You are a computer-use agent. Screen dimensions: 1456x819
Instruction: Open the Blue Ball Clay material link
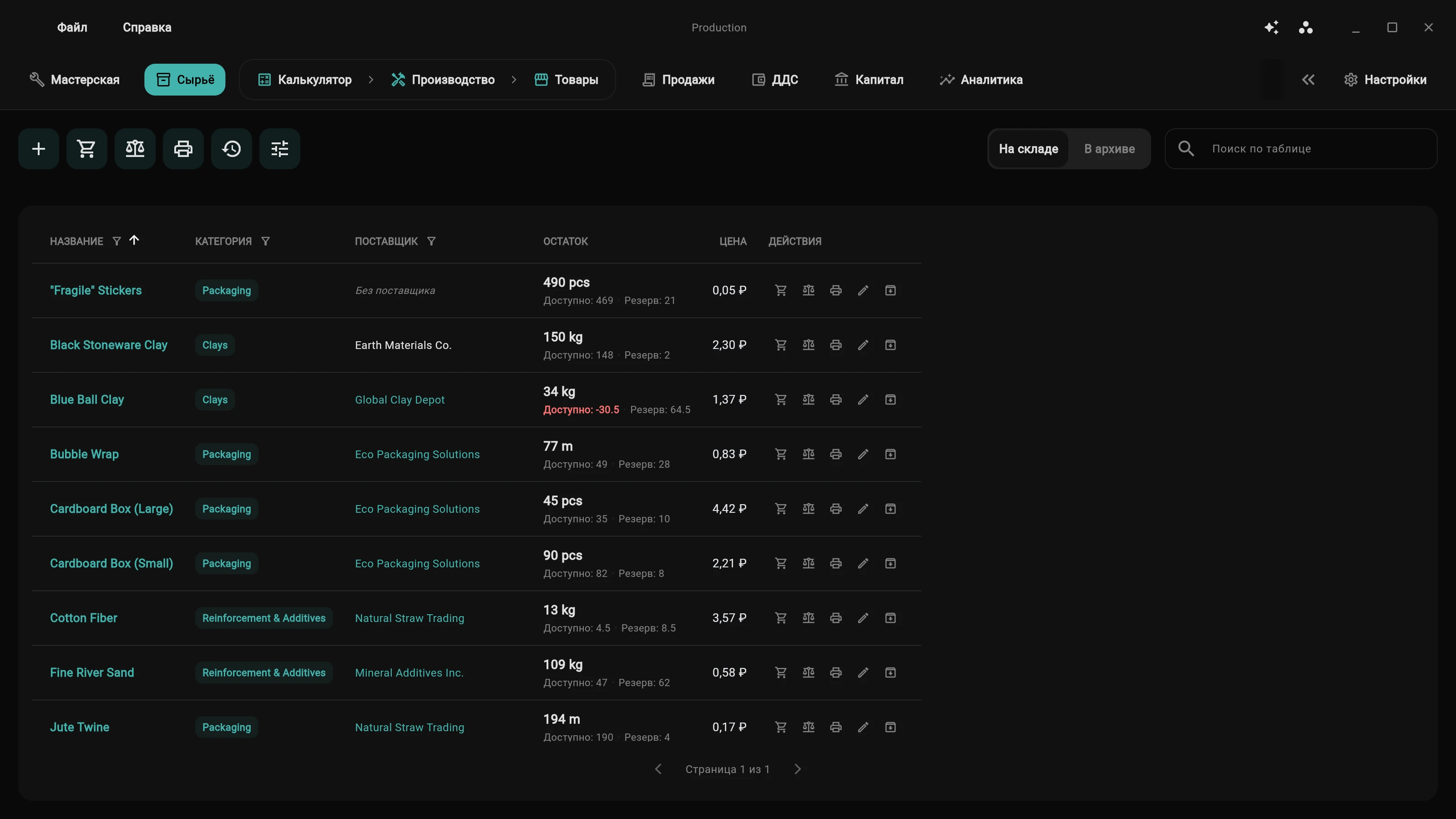(87, 399)
